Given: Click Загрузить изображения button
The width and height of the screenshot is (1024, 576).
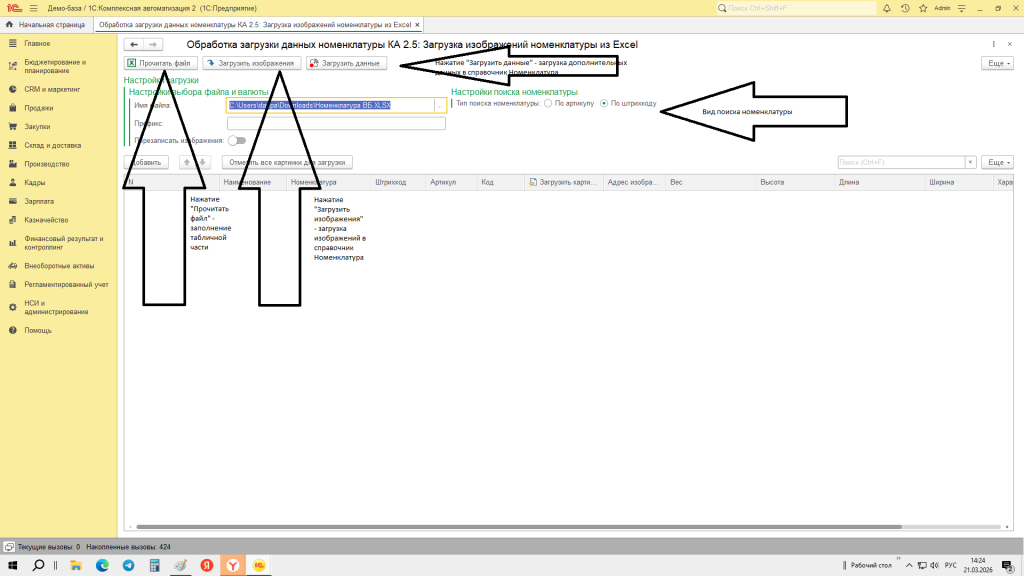Looking at the screenshot, I should (252, 63).
